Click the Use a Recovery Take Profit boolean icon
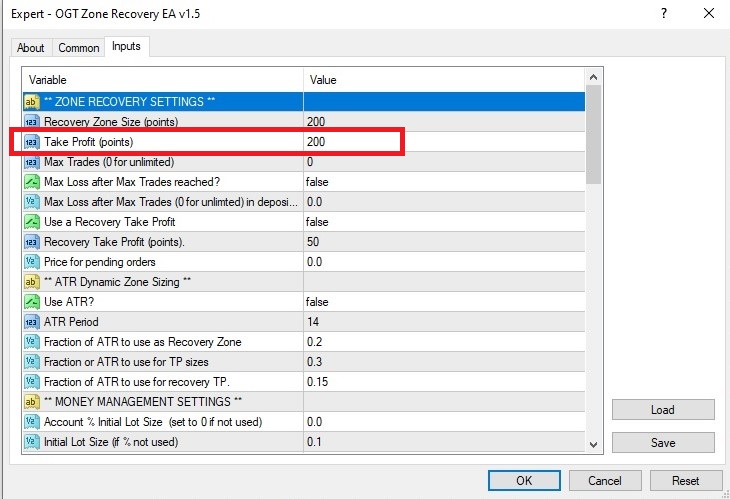Image resolution: width=730 pixels, height=499 pixels. pos(32,222)
